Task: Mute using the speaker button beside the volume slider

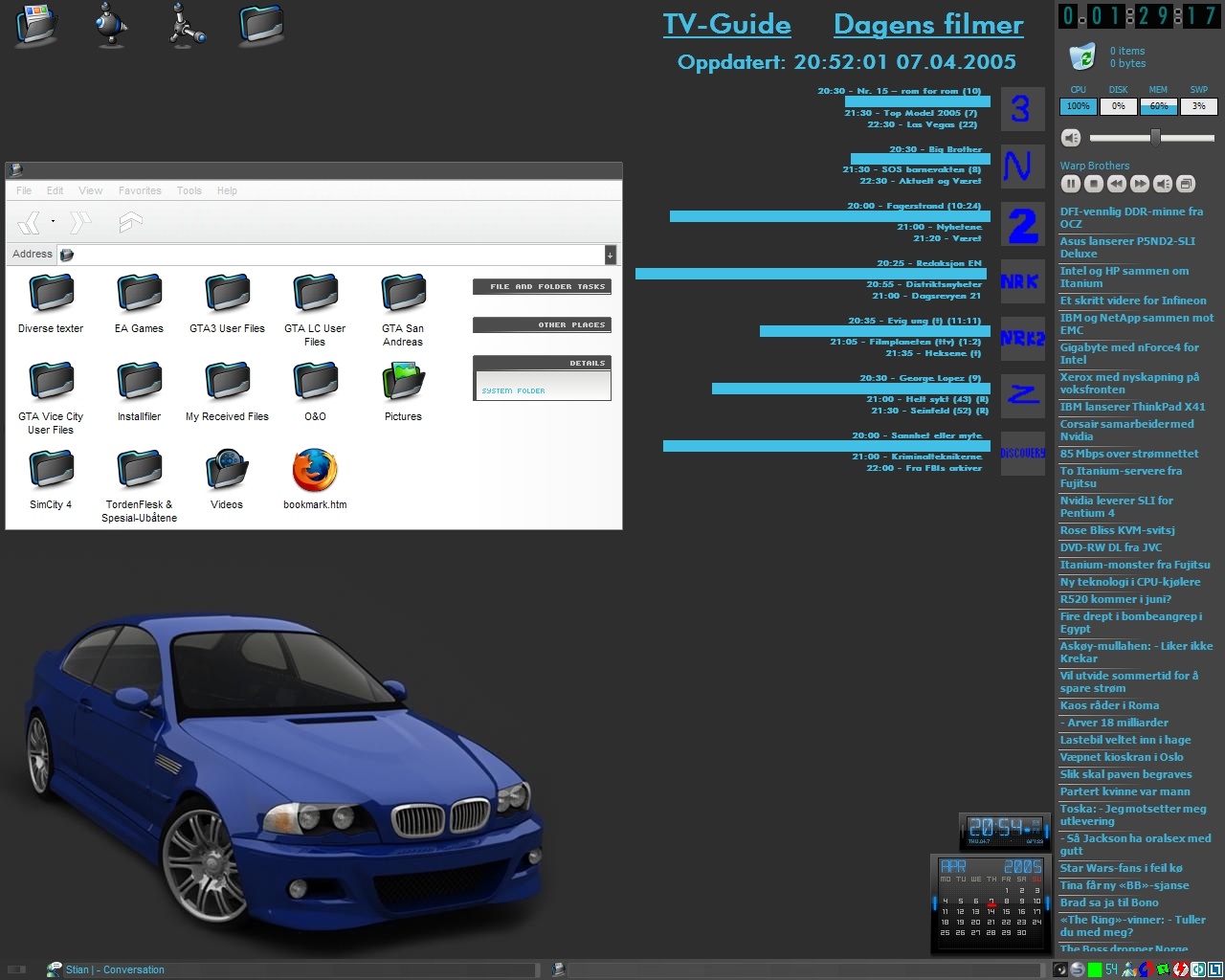Action: [x=1071, y=138]
